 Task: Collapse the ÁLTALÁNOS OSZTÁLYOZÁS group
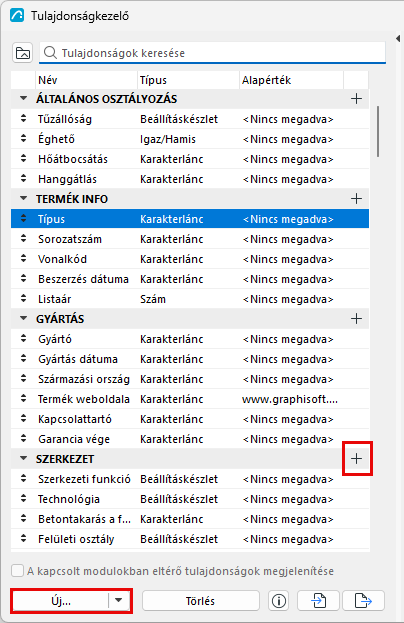[x=23, y=98]
